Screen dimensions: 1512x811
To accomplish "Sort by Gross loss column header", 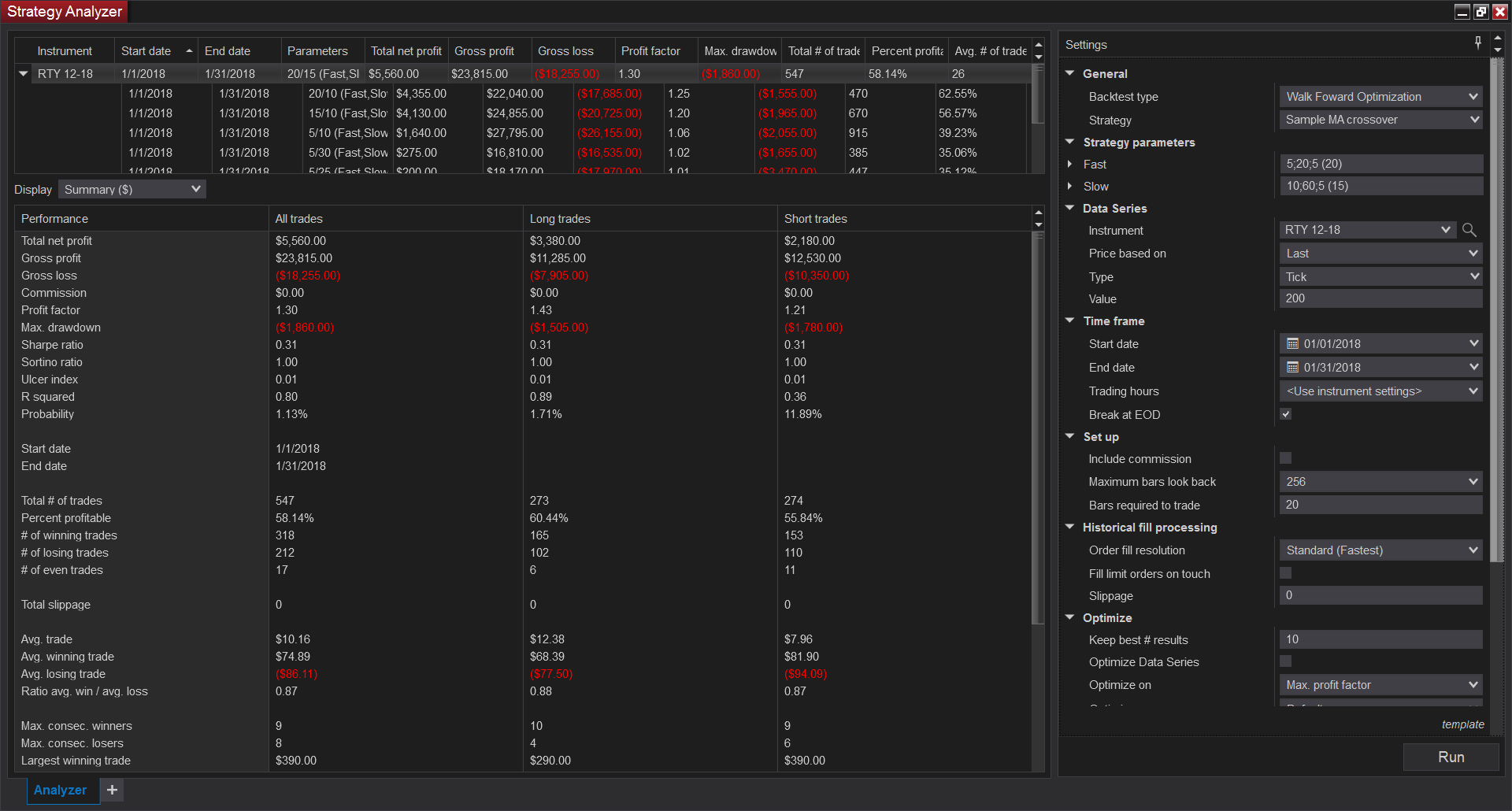I will [573, 51].
